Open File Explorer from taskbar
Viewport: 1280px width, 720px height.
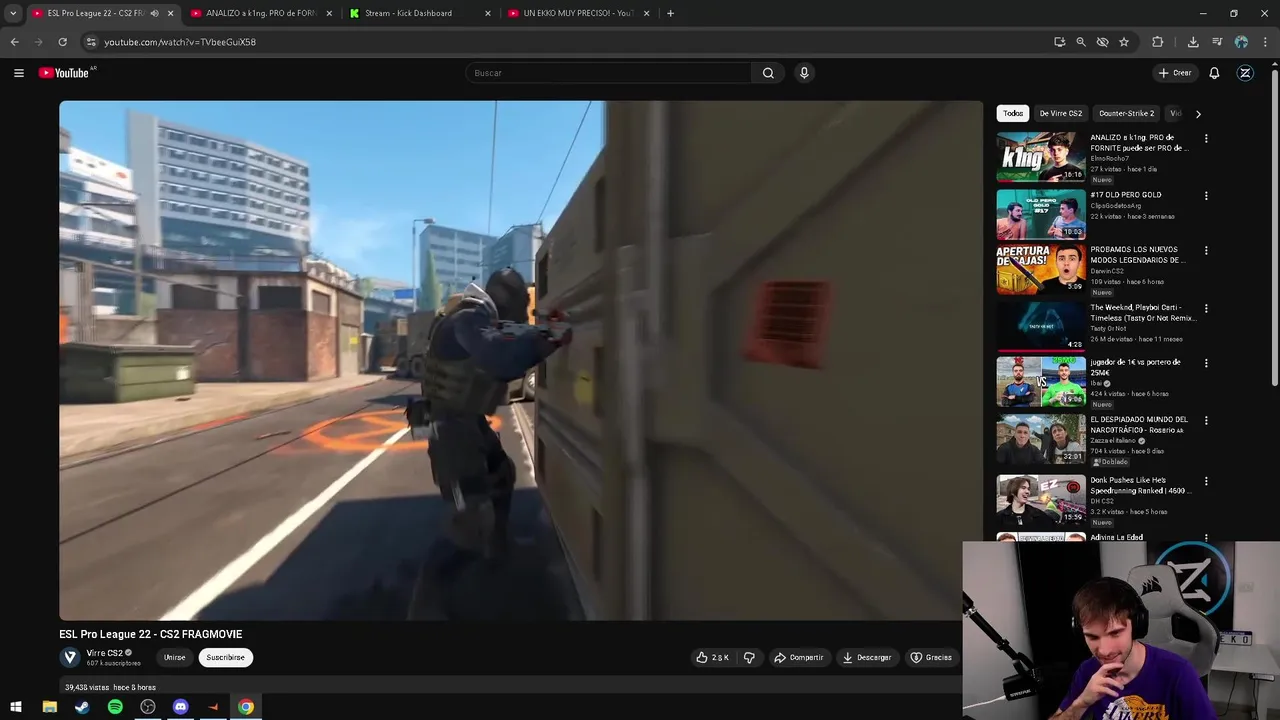[x=49, y=707]
